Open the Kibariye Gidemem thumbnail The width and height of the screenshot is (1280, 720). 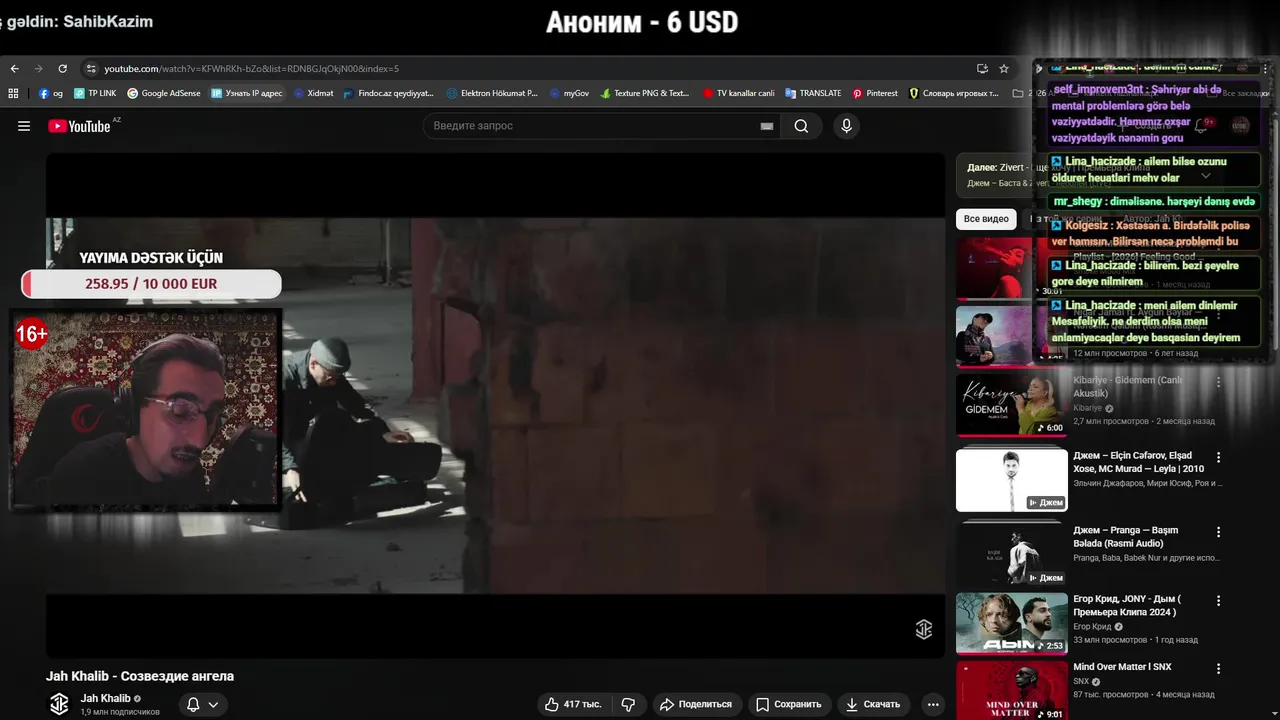click(x=1011, y=405)
